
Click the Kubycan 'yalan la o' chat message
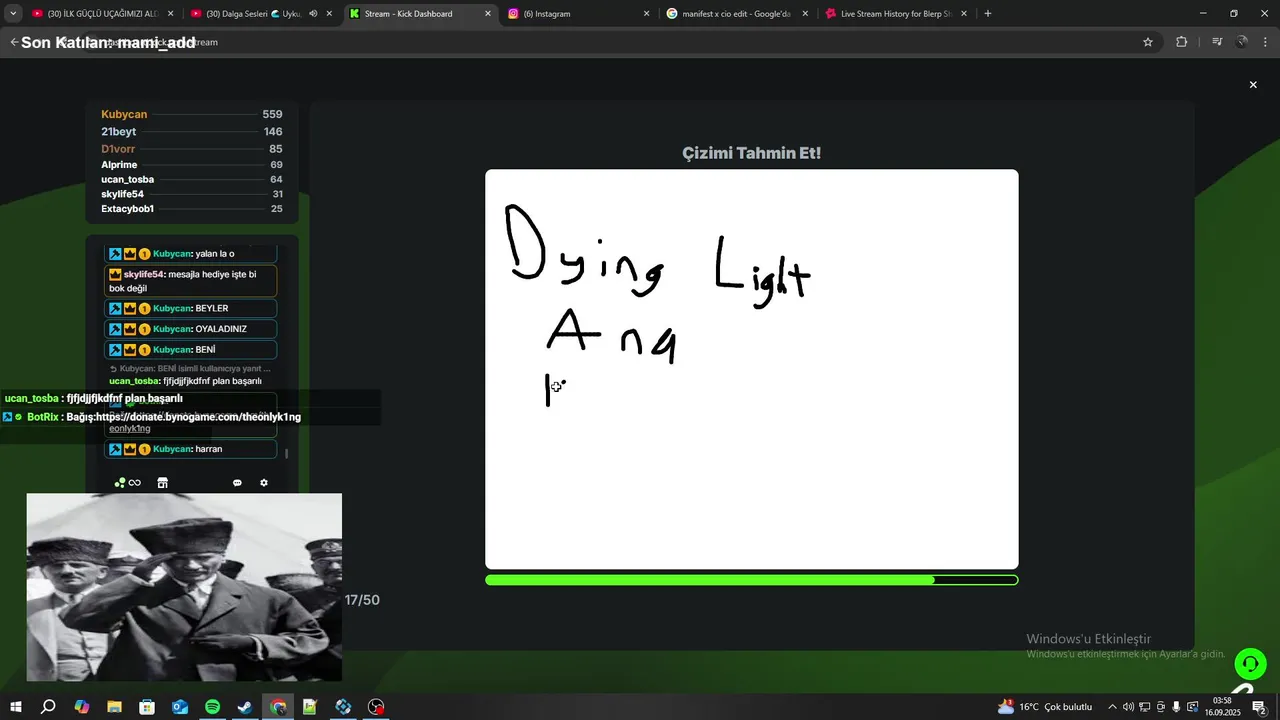pos(191,254)
